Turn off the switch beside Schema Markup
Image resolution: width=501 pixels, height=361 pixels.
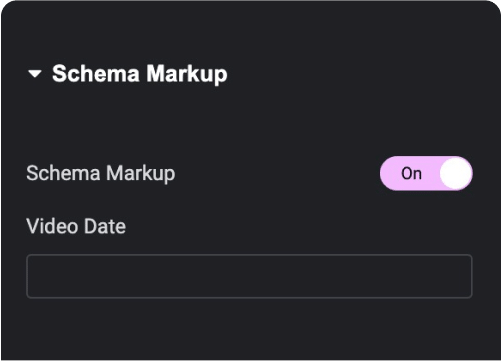(426, 173)
